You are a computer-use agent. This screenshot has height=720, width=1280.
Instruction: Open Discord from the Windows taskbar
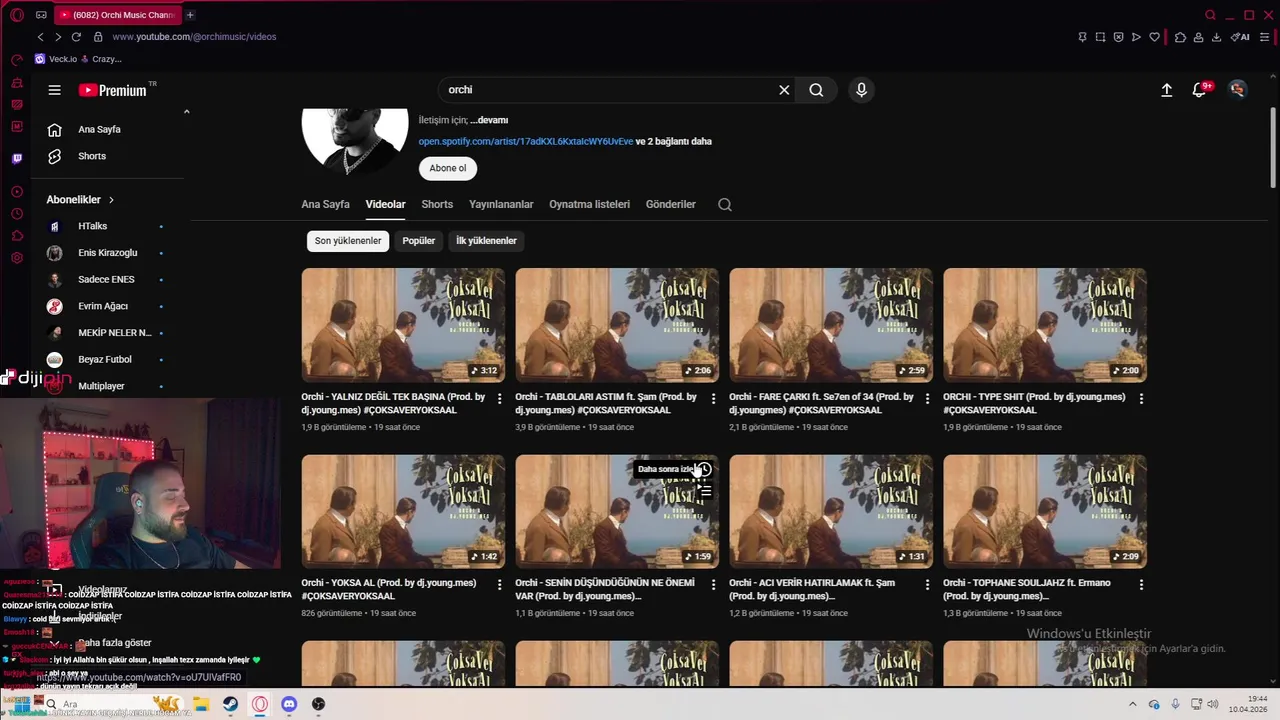coord(289,704)
